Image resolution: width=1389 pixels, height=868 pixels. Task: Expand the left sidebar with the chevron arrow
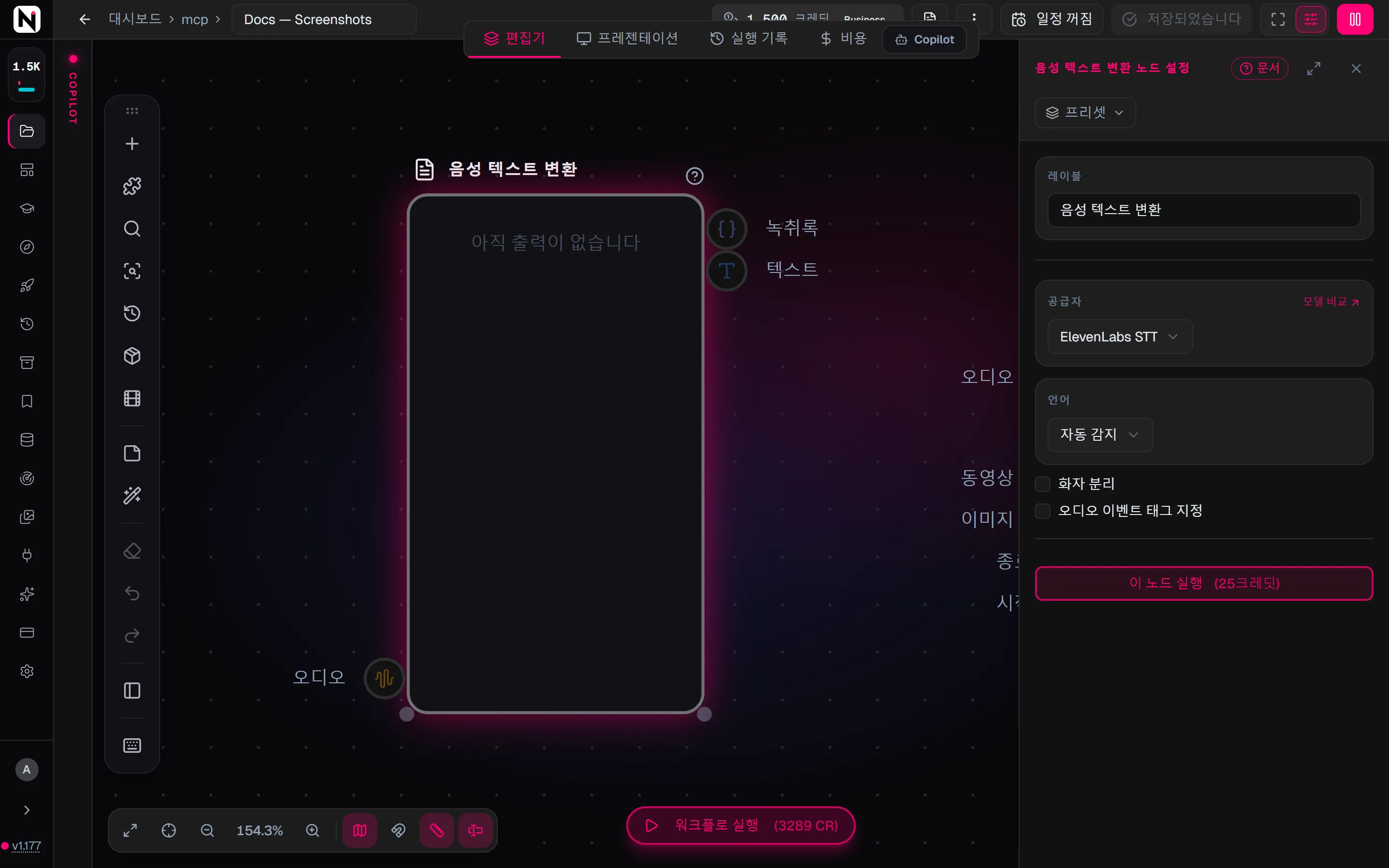click(x=27, y=810)
